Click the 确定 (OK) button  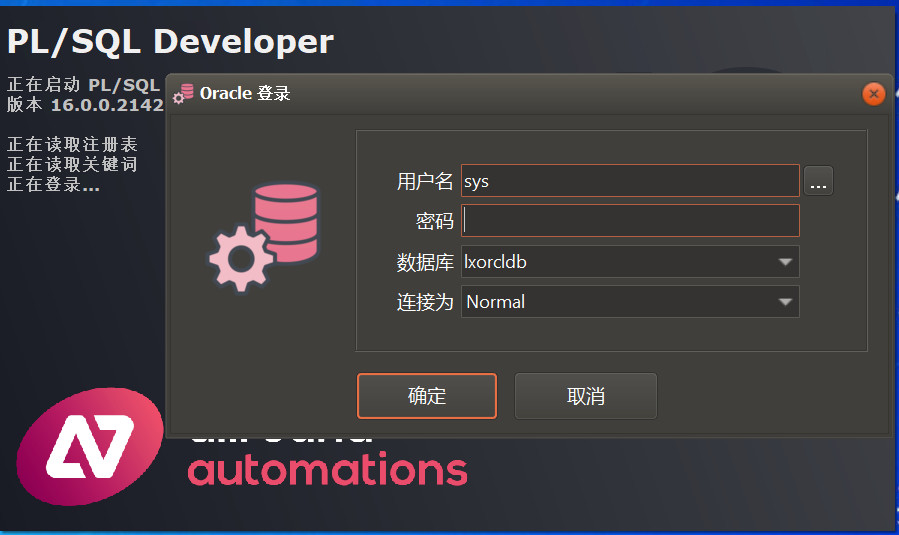(427, 396)
